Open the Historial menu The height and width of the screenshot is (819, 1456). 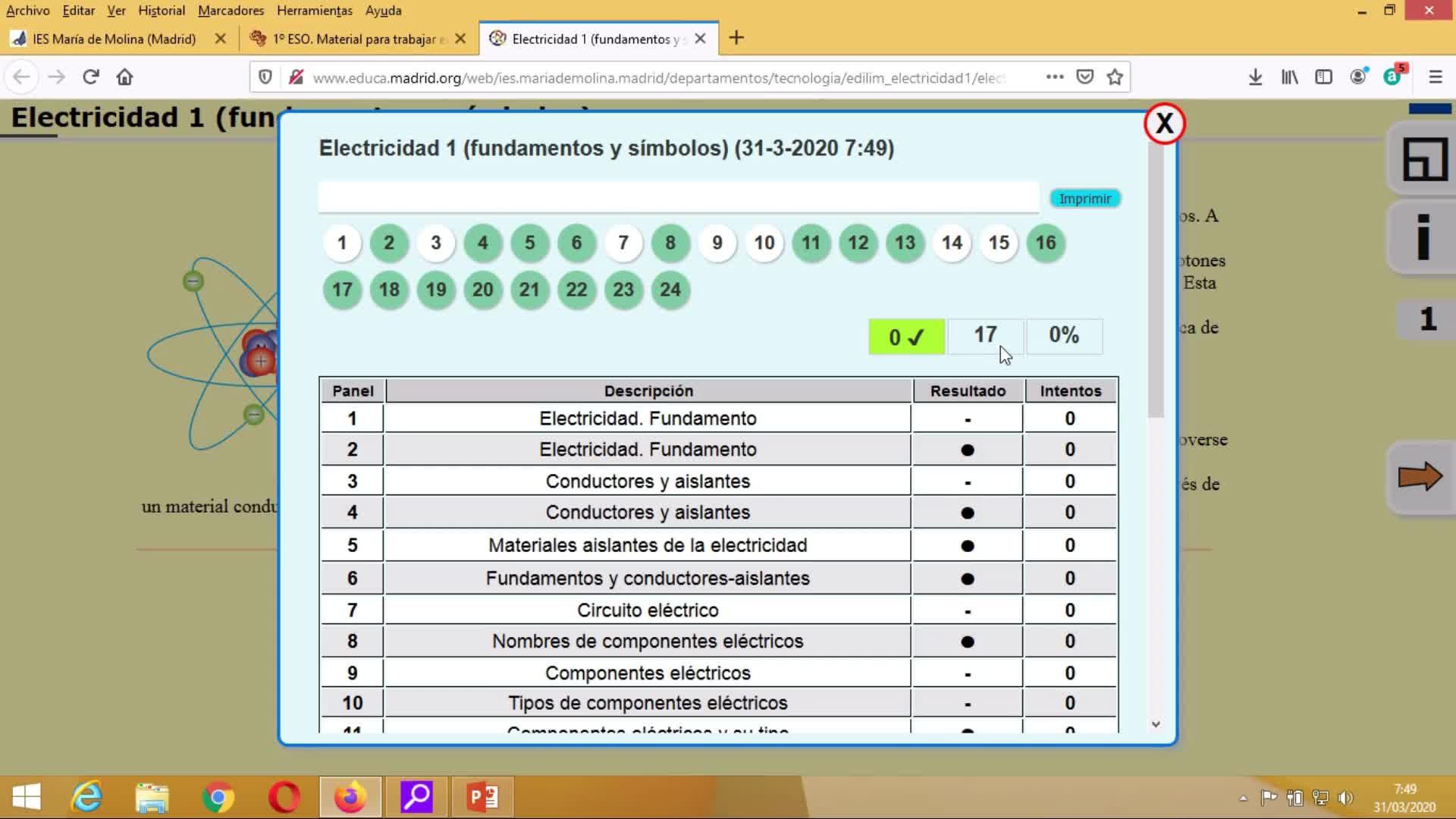[x=161, y=11]
